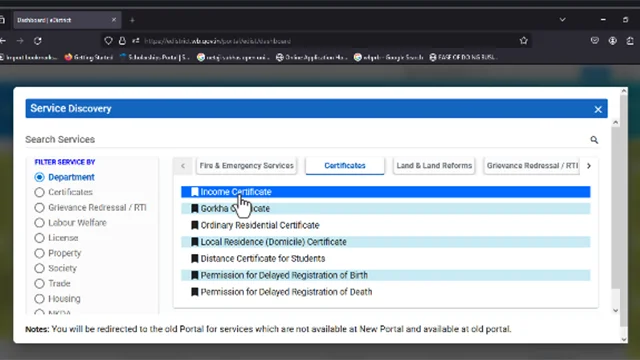Image resolution: width=640 pixels, height=360 pixels.
Task: Open Ordinary Residential Certificate service
Action: coord(386,225)
